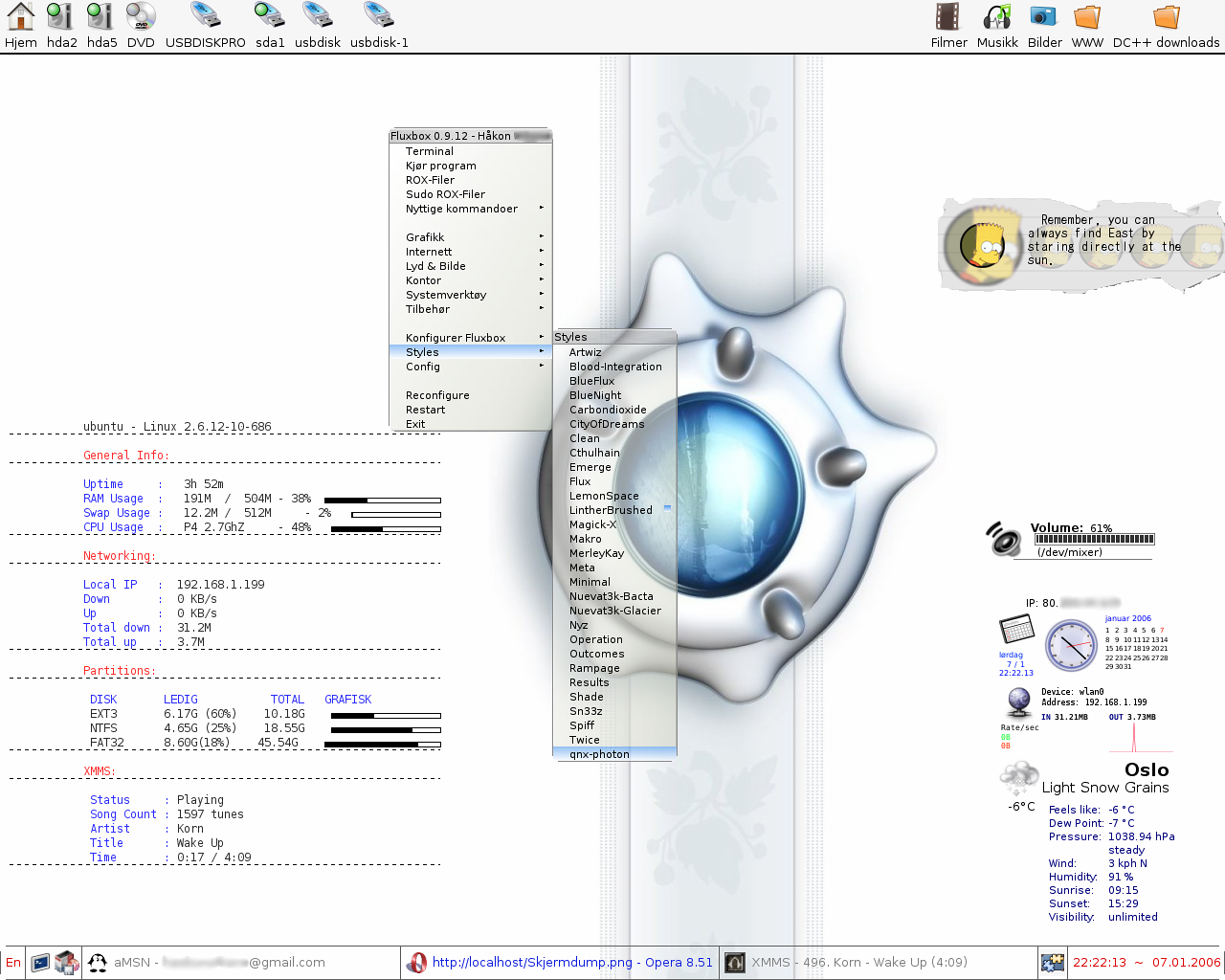Switch to the Opera 8.51 taskbar window
Image resolution: width=1225 pixels, height=980 pixels.
560,963
